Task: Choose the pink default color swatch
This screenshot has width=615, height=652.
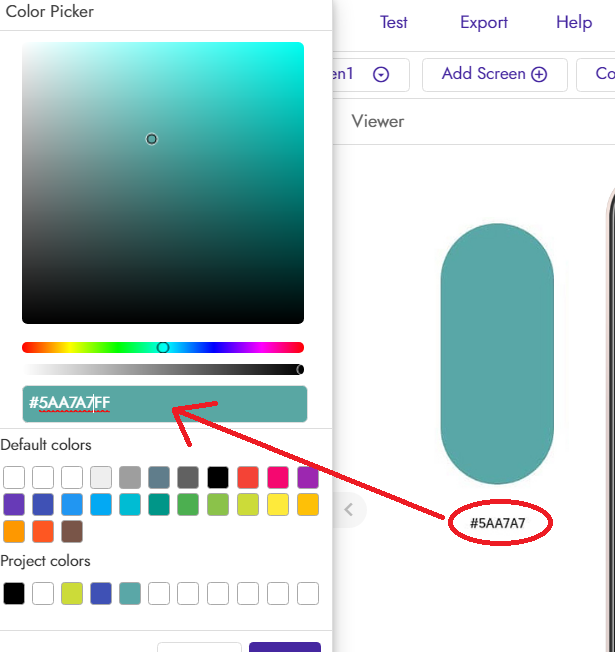Action: point(277,477)
